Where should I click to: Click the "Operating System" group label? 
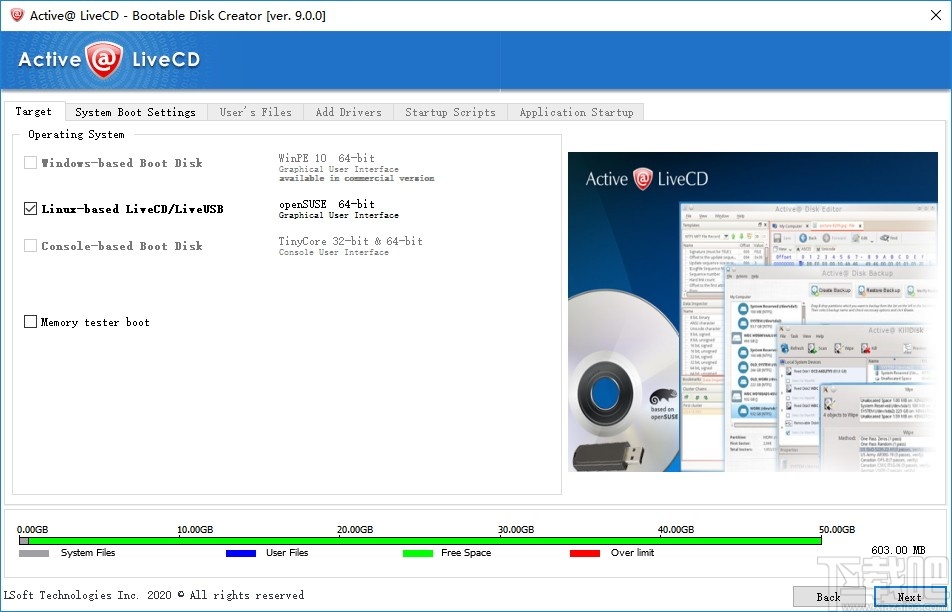point(76,134)
